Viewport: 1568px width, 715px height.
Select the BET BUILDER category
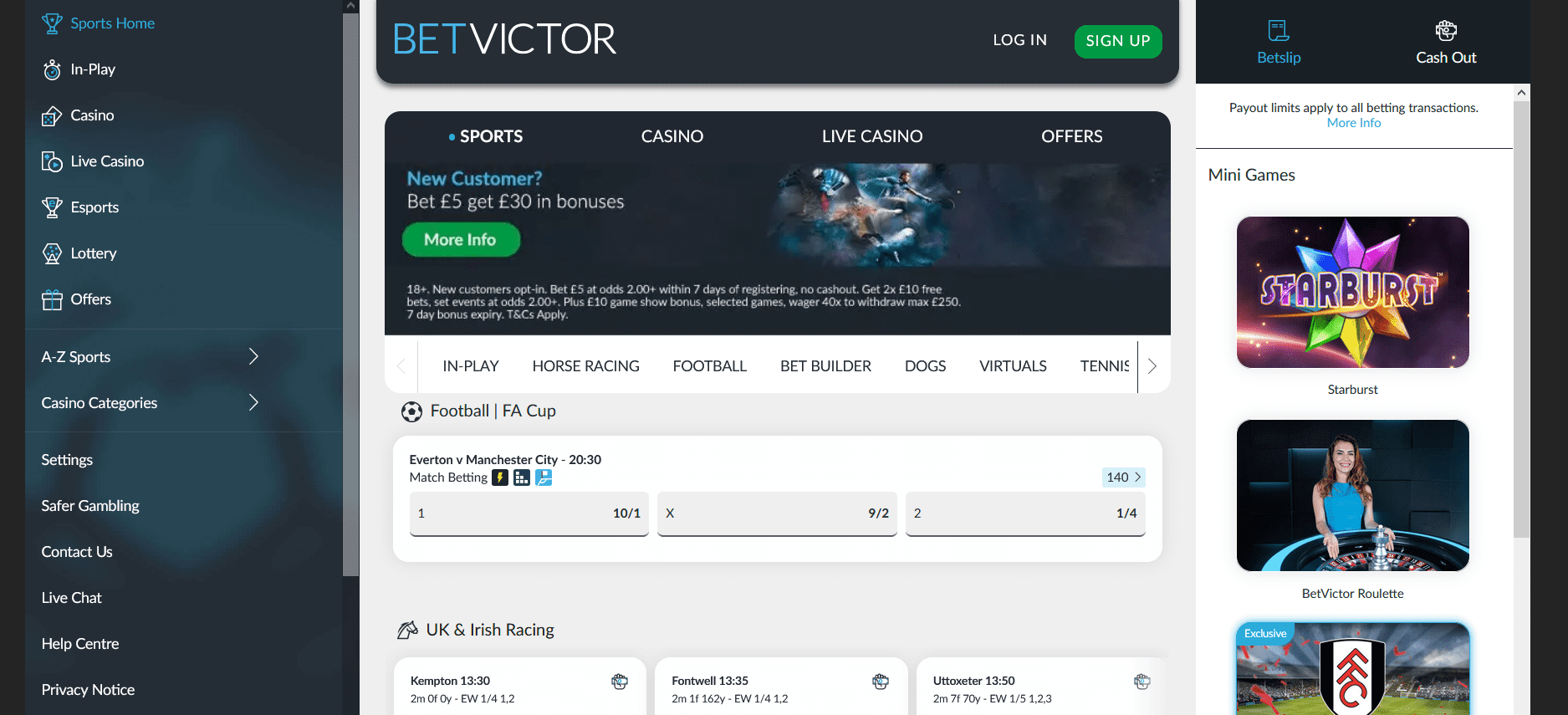(x=825, y=366)
